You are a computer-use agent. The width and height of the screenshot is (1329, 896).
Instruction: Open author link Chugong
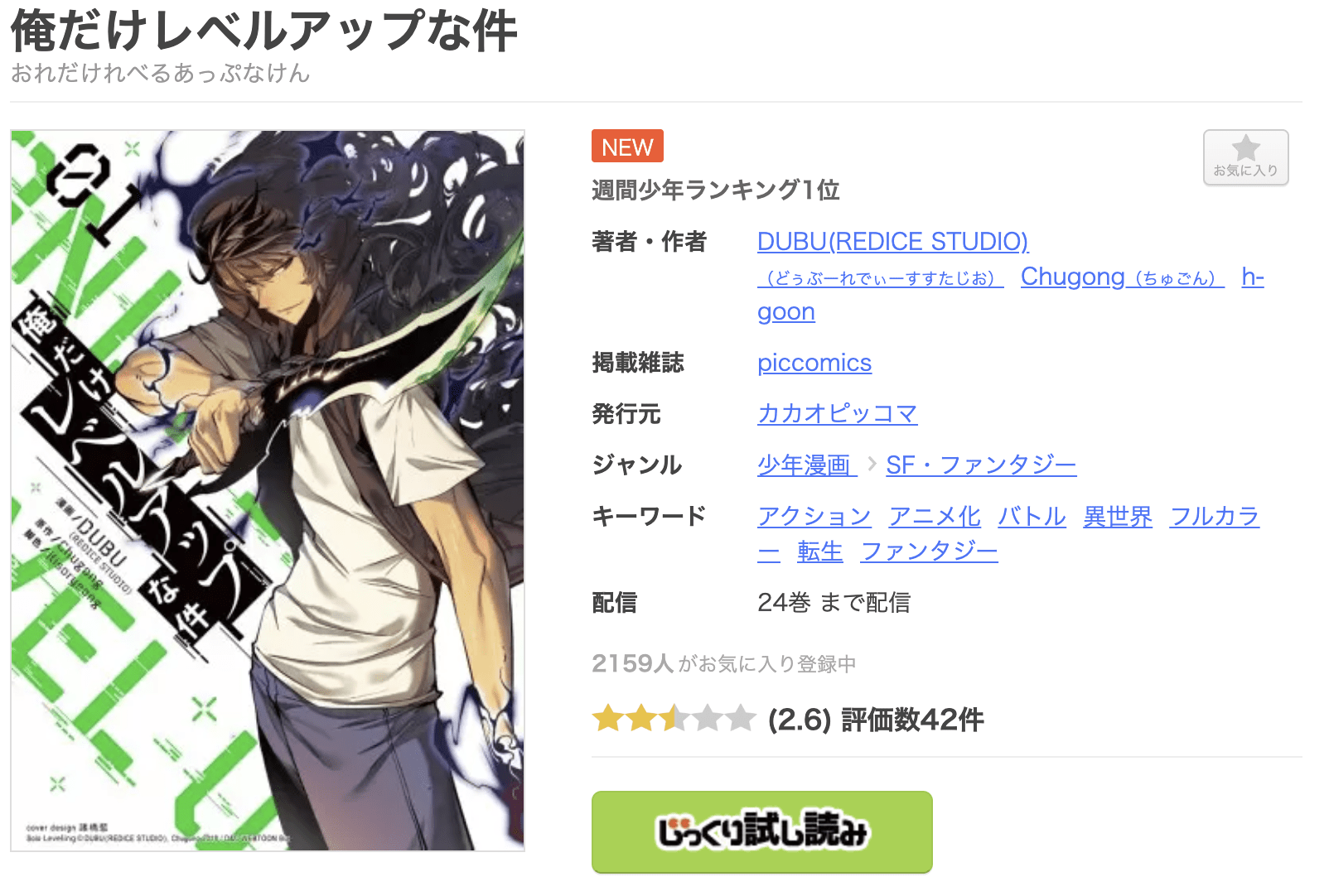1122,277
